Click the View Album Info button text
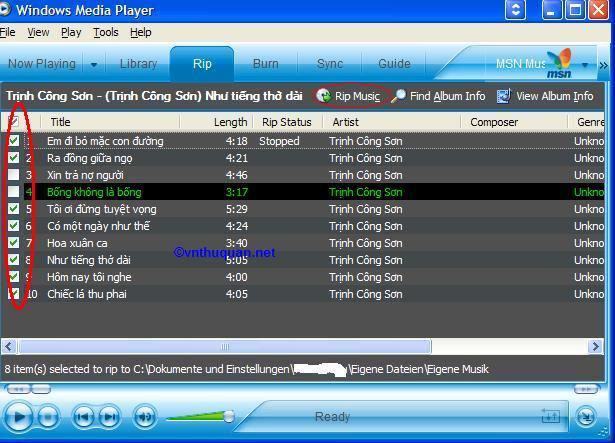615x443 pixels. (x=555, y=96)
